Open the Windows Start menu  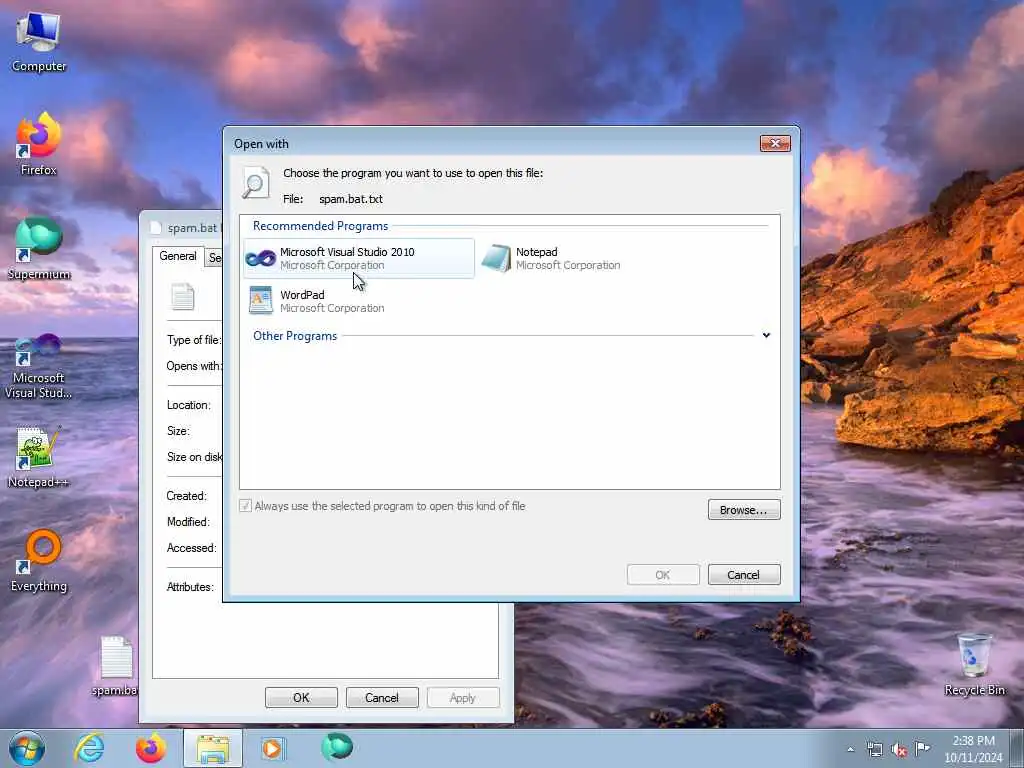27,748
